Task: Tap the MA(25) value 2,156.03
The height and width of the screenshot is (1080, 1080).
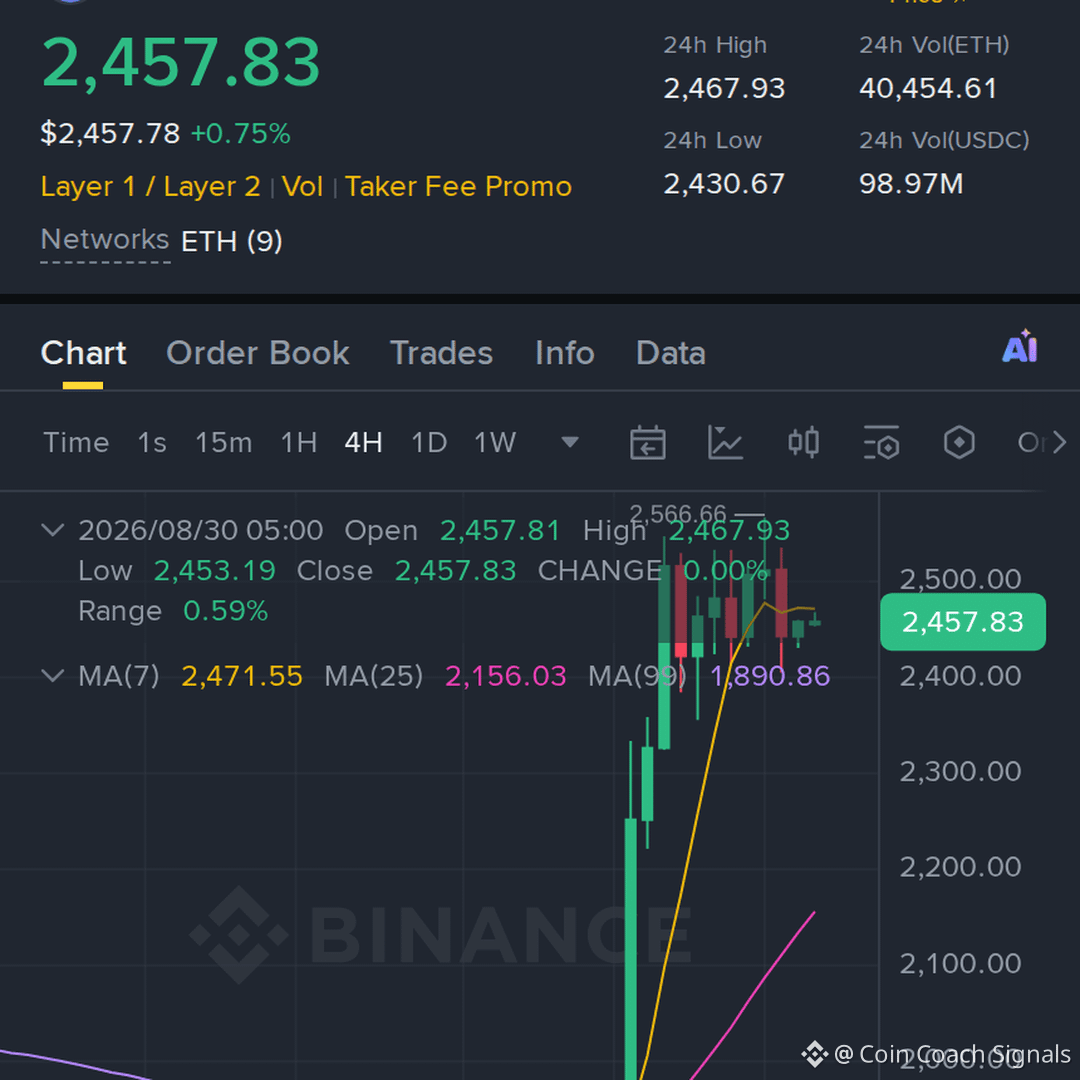Action: tap(506, 676)
